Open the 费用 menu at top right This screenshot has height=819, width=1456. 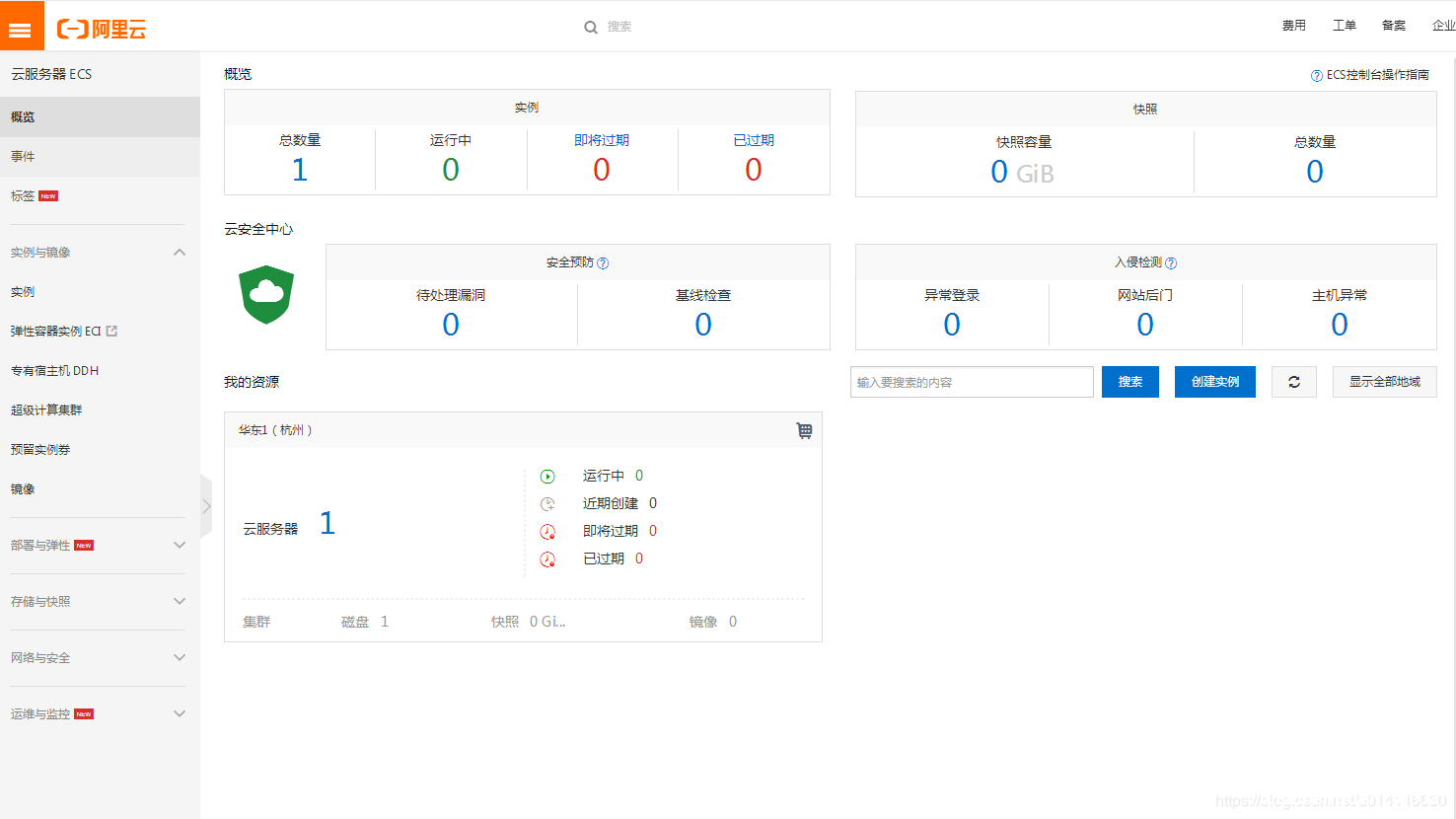1293,25
